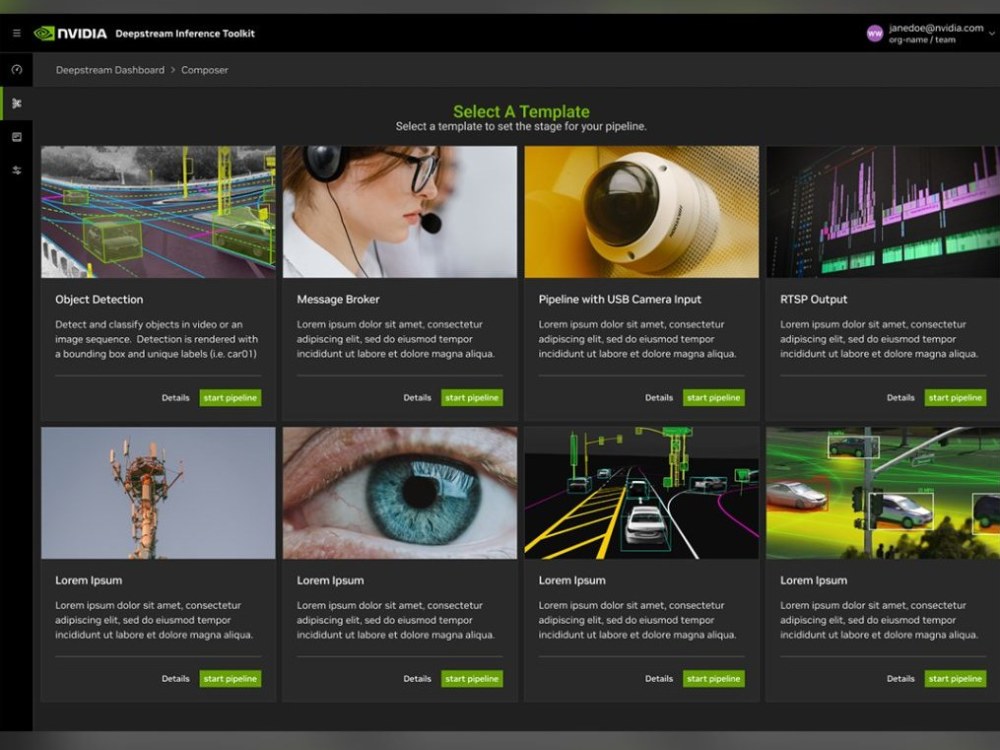Start pipeline for Object Detection
Image resolution: width=1000 pixels, height=750 pixels.
pos(230,398)
